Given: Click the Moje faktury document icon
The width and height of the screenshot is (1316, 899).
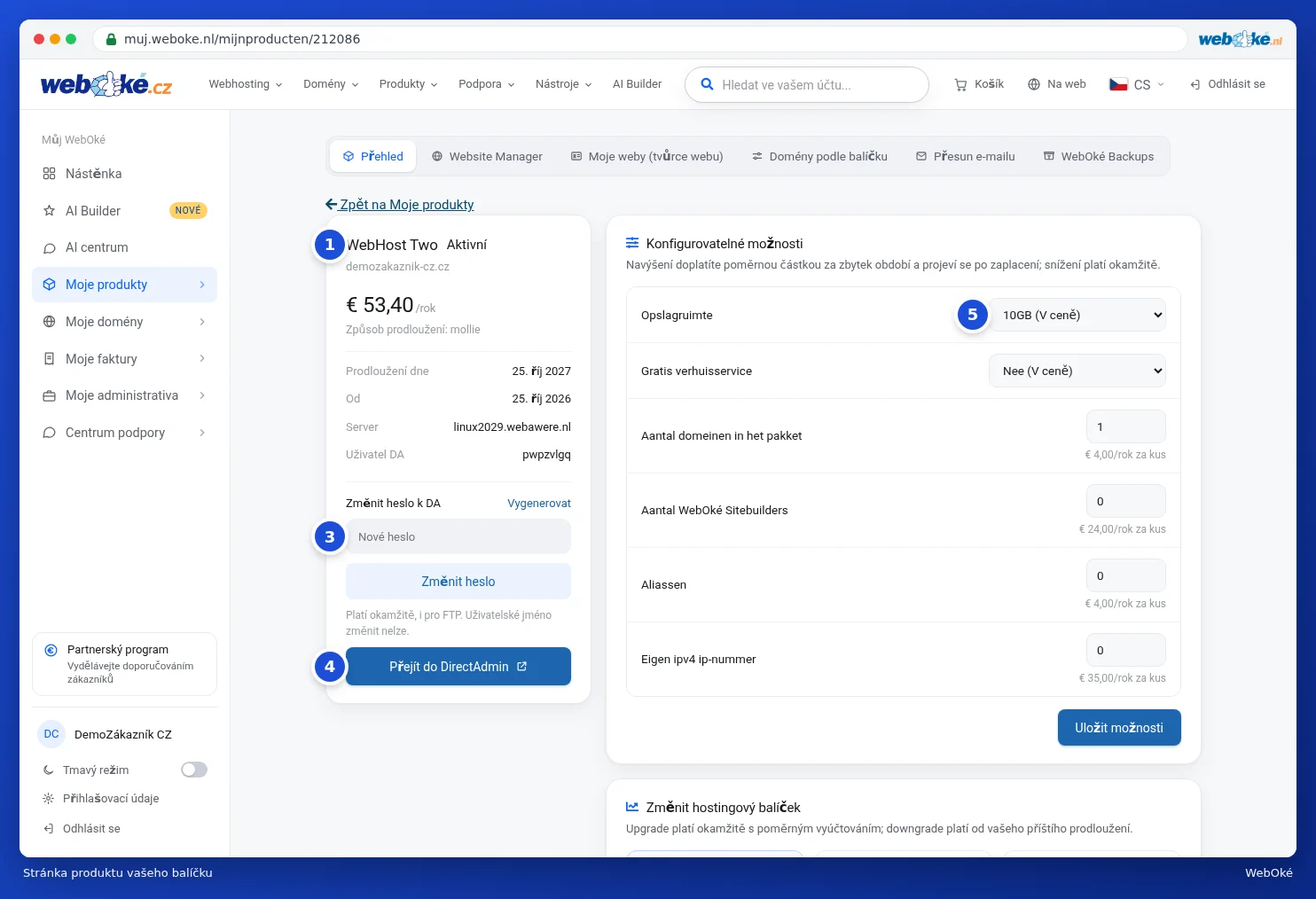Looking at the screenshot, I should coord(50,359).
